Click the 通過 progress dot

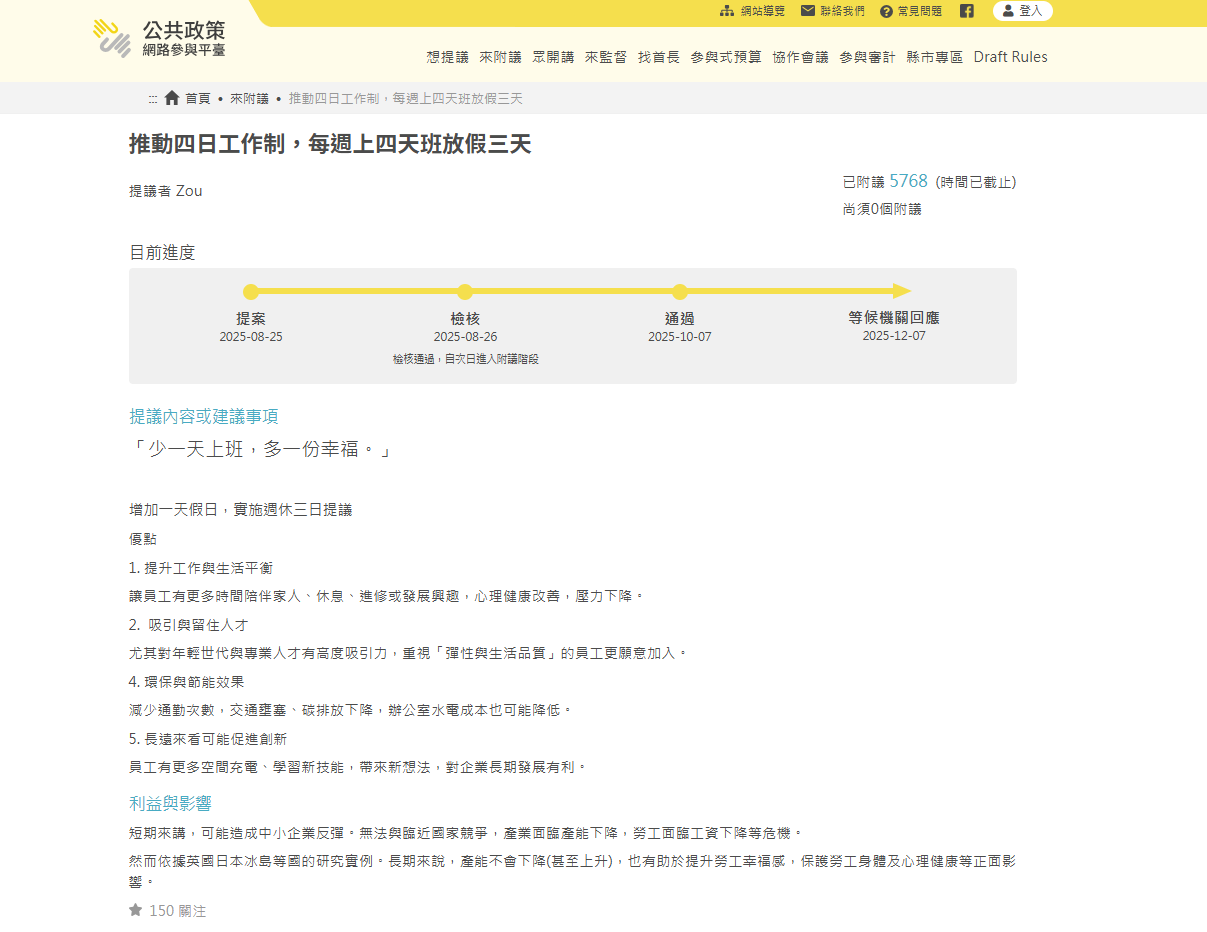pos(680,292)
